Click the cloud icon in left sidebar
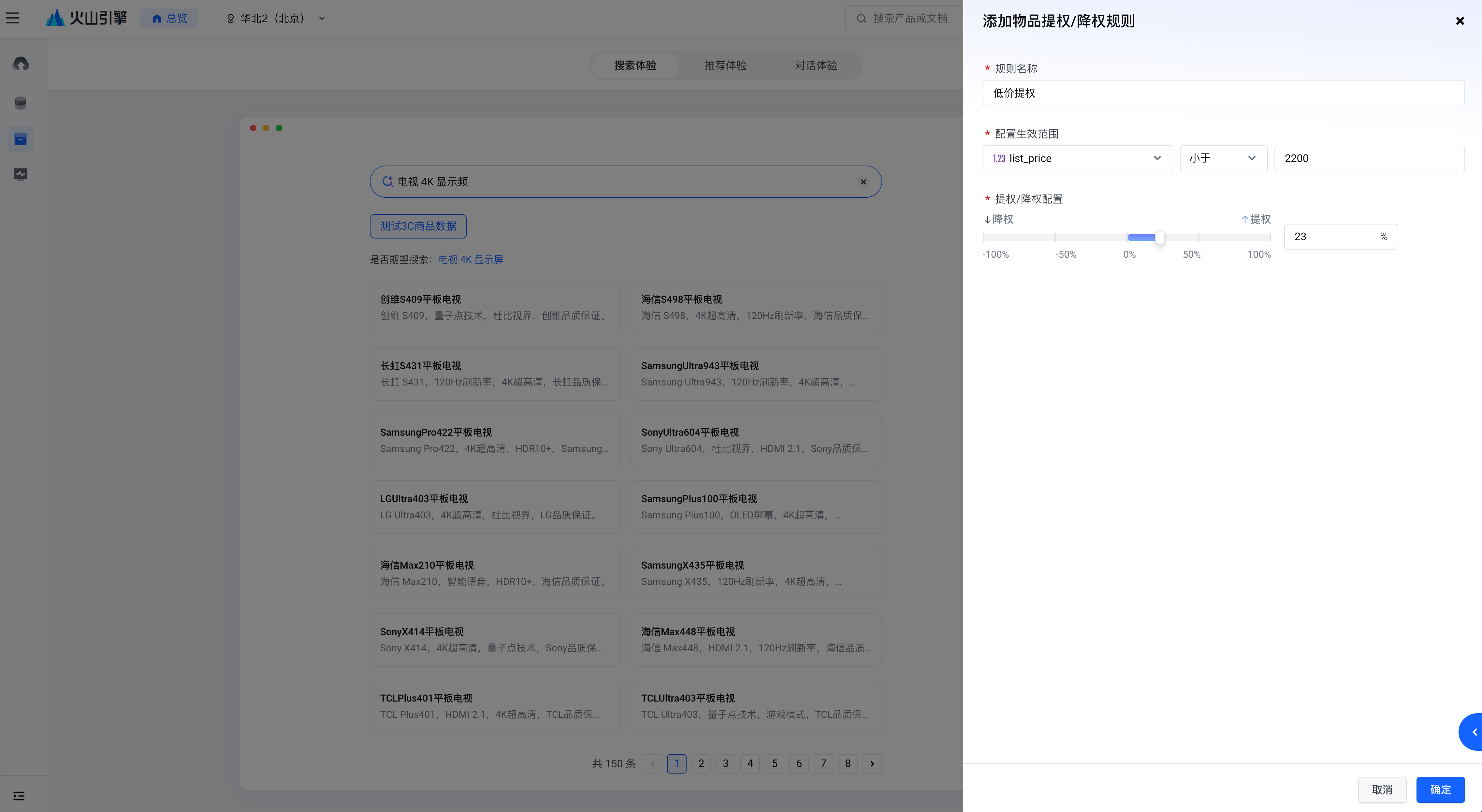 pyautogui.click(x=21, y=64)
